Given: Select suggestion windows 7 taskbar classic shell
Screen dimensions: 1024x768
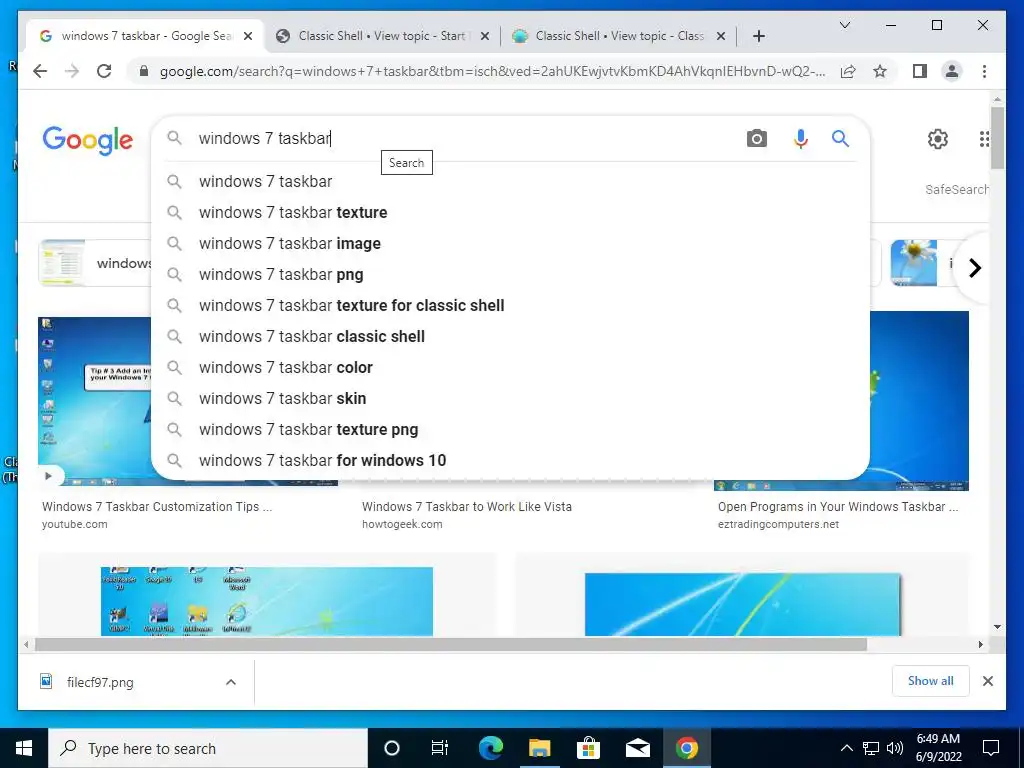Looking at the screenshot, I should 510,336.
